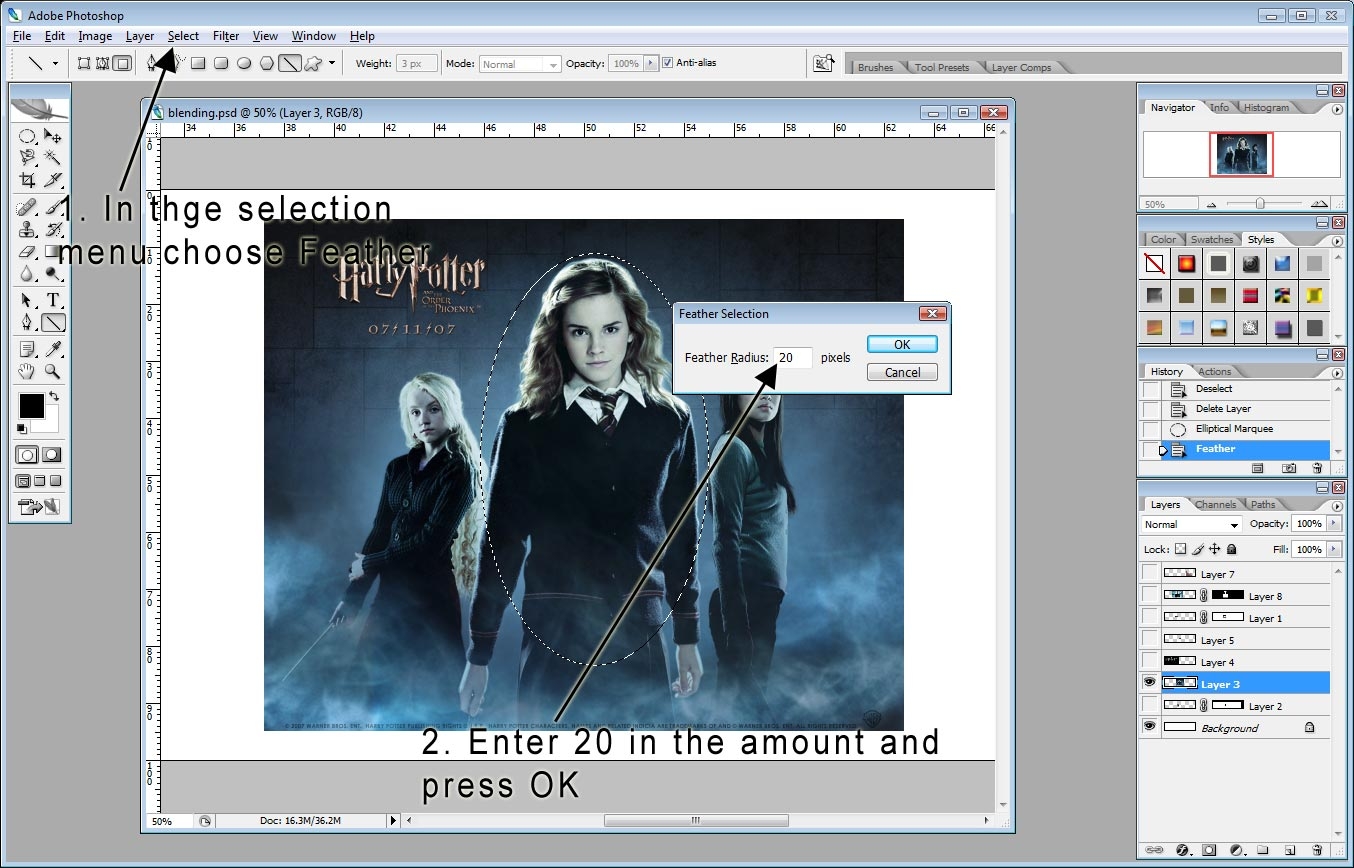Open the layer Fill slider arrow
The width and height of the screenshot is (1354, 868).
(x=1334, y=549)
